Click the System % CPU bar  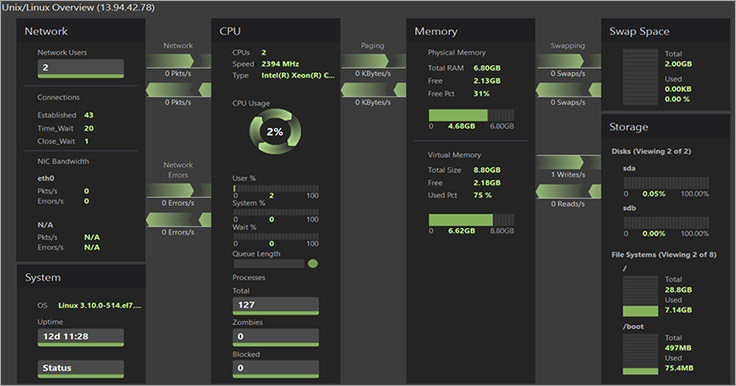(x=276, y=212)
